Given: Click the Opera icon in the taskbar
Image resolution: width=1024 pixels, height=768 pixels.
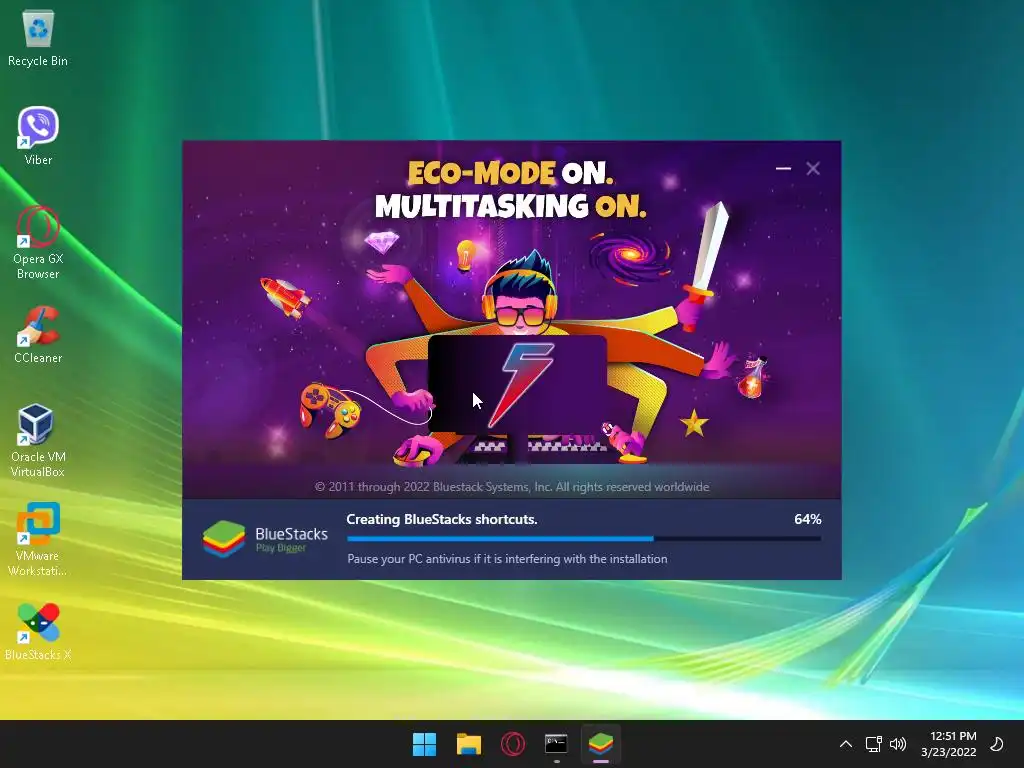Looking at the screenshot, I should click(513, 744).
